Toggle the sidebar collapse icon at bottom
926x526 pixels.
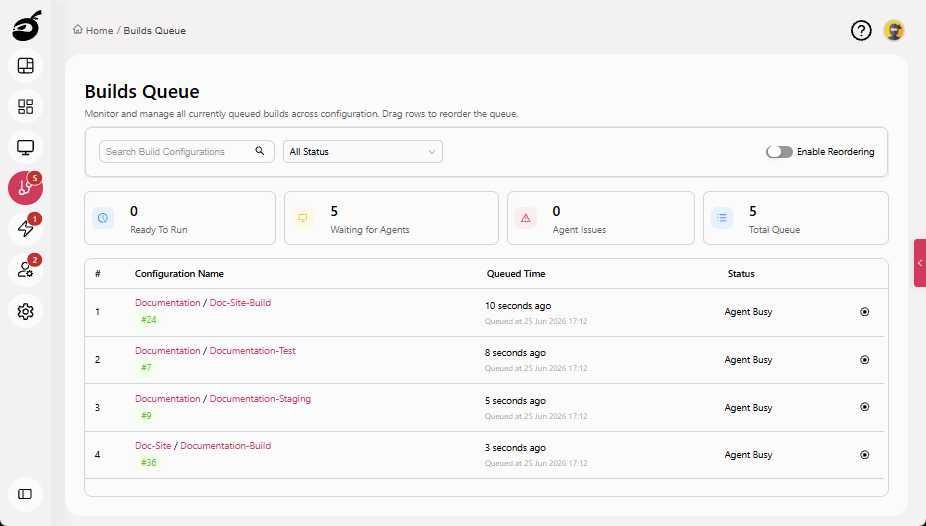tap(25, 494)
